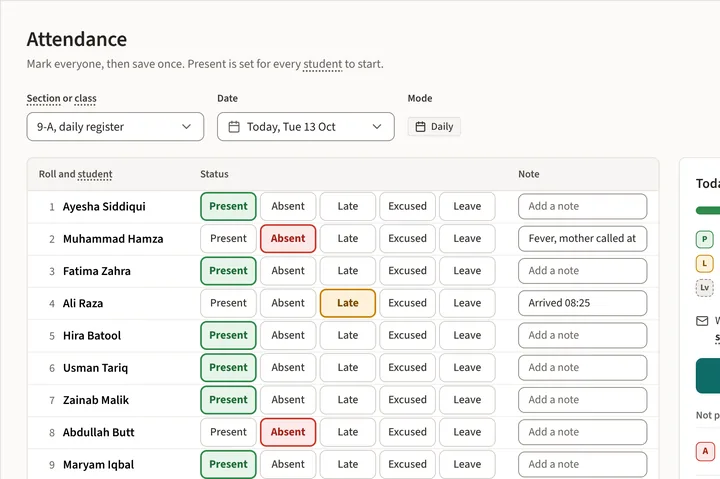720x479 pixels.
Task: Mark Ali Raza as Absent
Action: coord(288,303)
